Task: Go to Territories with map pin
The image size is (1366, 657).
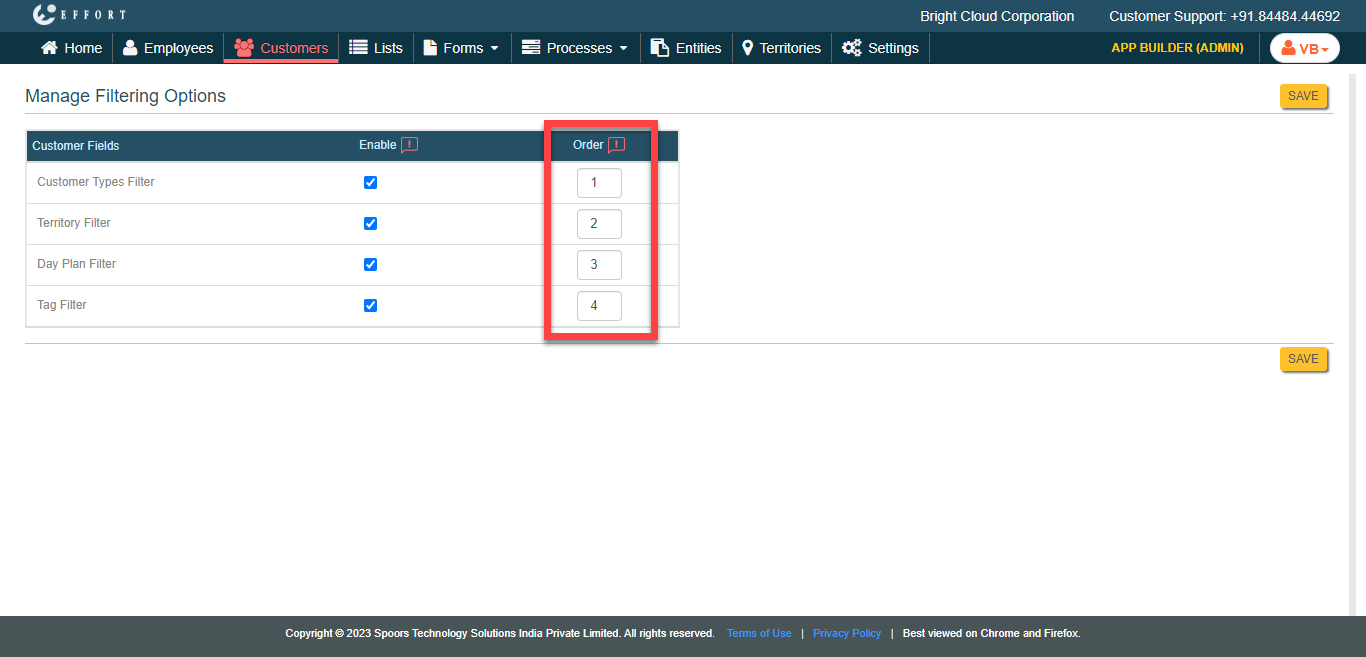Action: (781, 48)
